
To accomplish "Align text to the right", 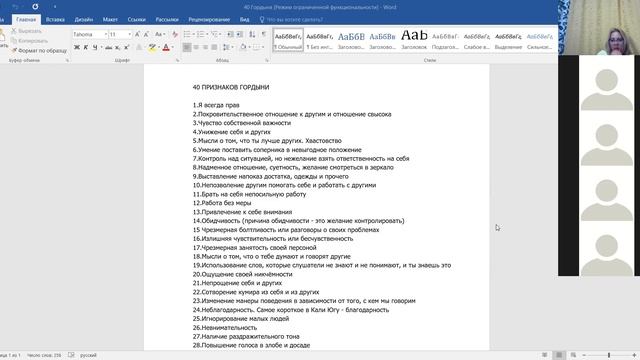I will pyautogui.click(x=205, y=47).
